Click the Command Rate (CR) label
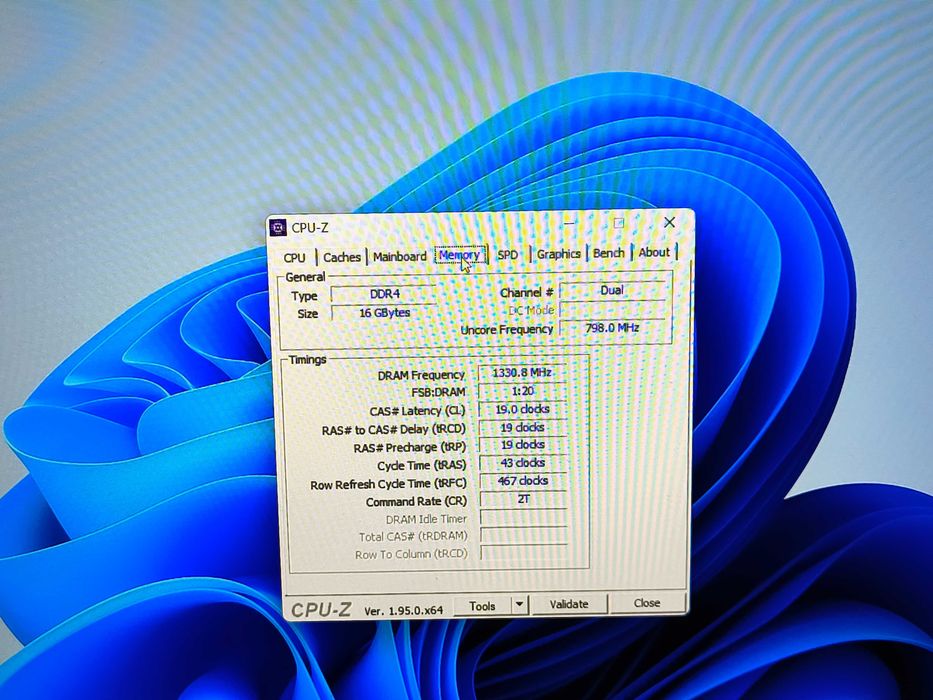 click(417, 502)
